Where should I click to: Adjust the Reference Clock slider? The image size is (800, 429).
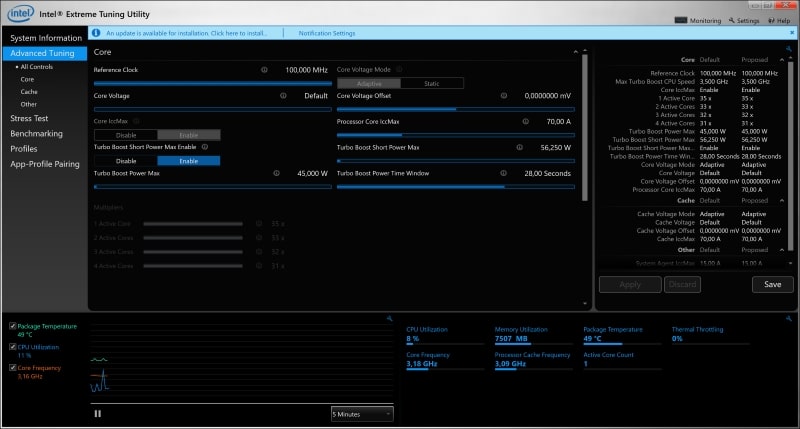(x=213, y=83)
